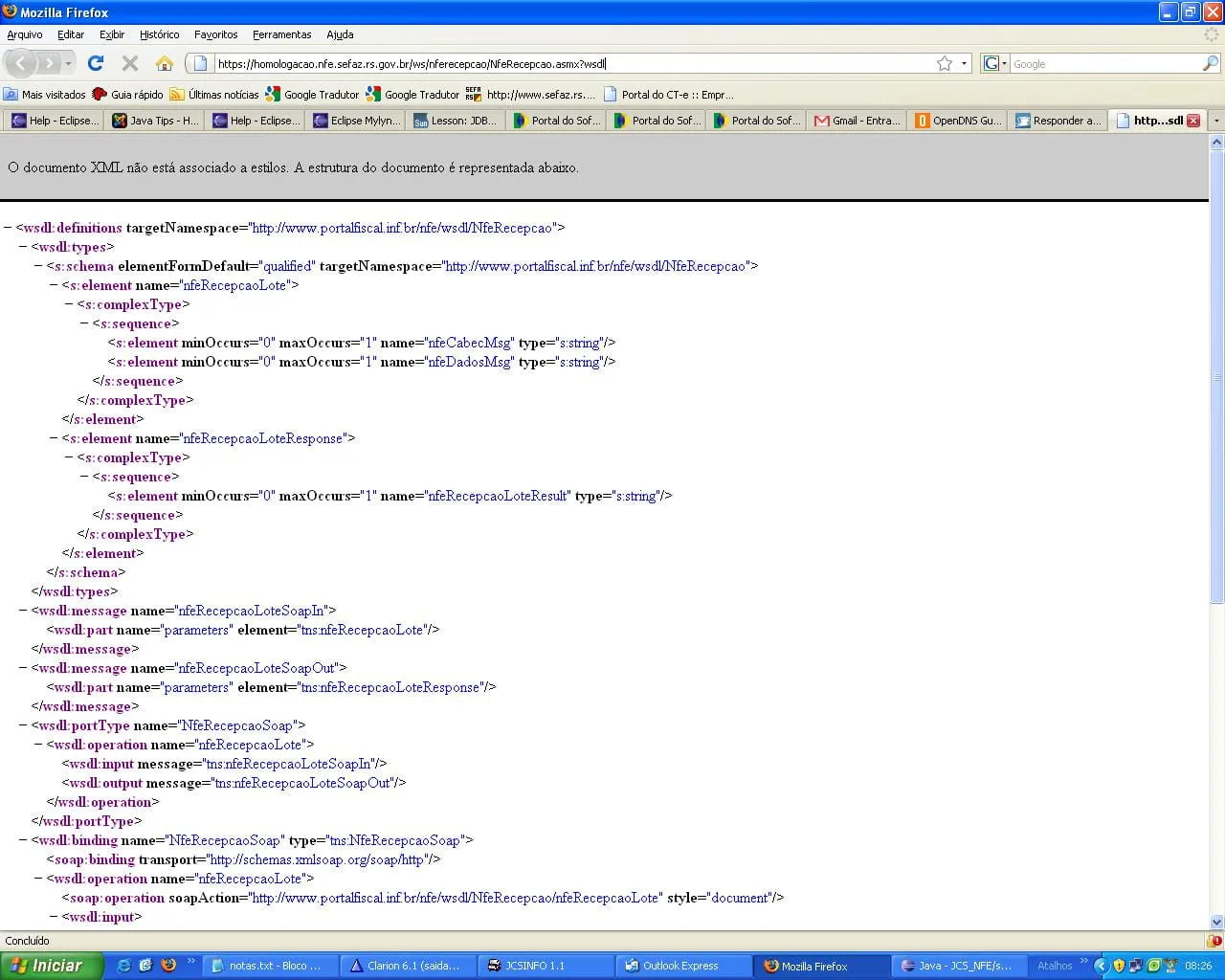Open the Ferramentas menu

(281, 34)
